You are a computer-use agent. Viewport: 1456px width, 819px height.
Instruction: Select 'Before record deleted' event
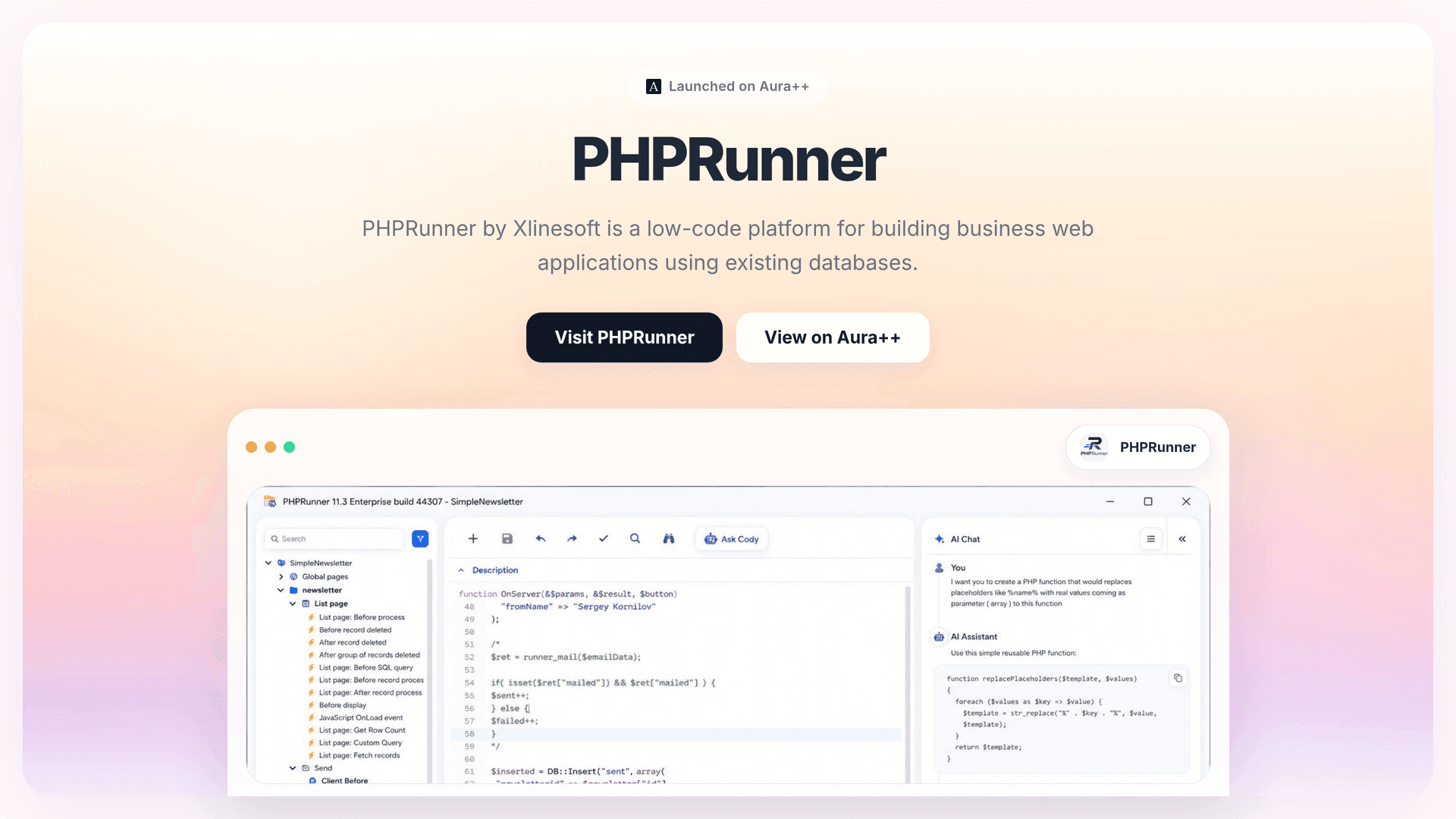(355, 630)
